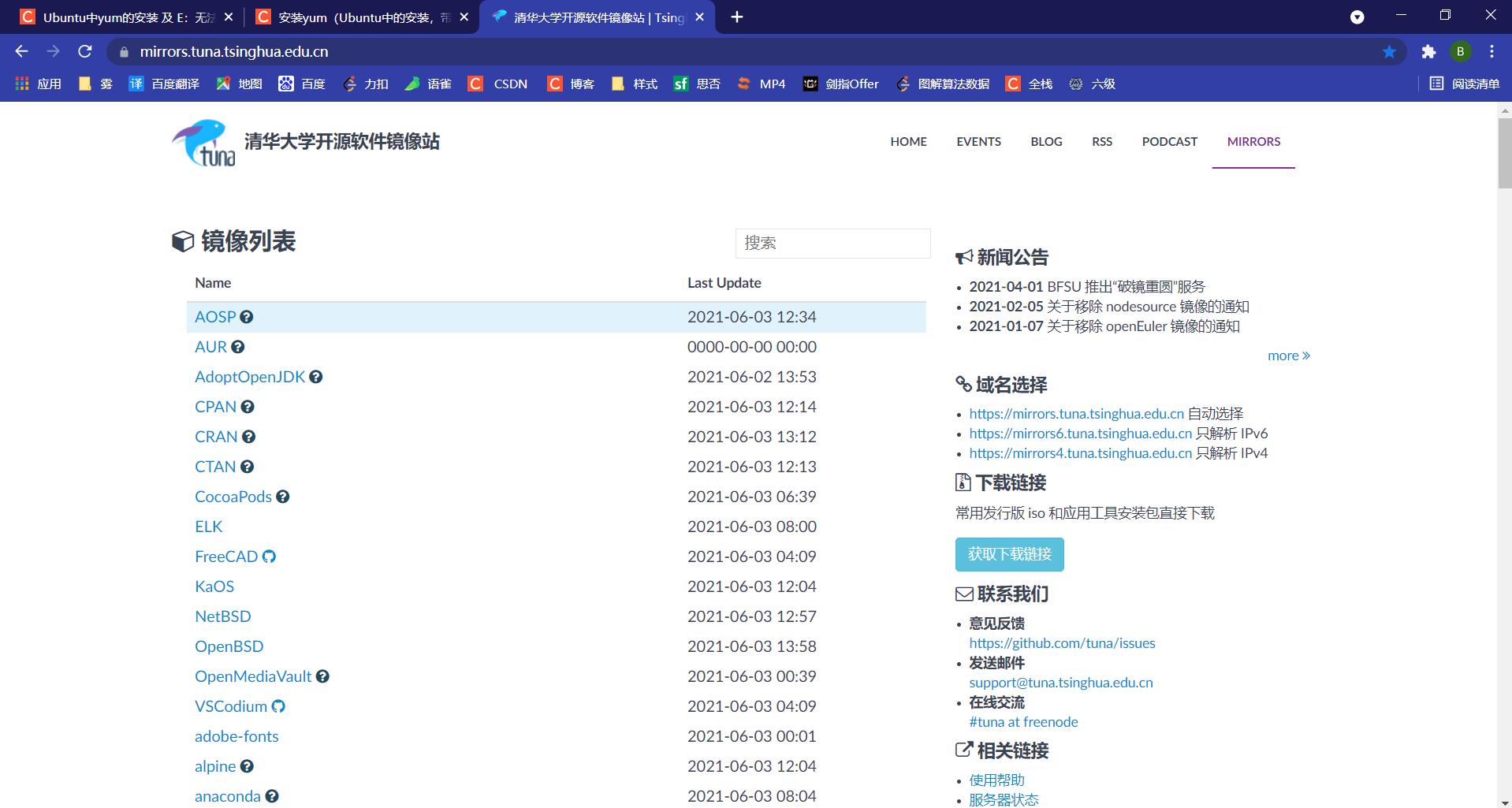Close the 清华大学开源软件镜像站 tab
Screen dimensions: 1512x808
coord(699,17)
